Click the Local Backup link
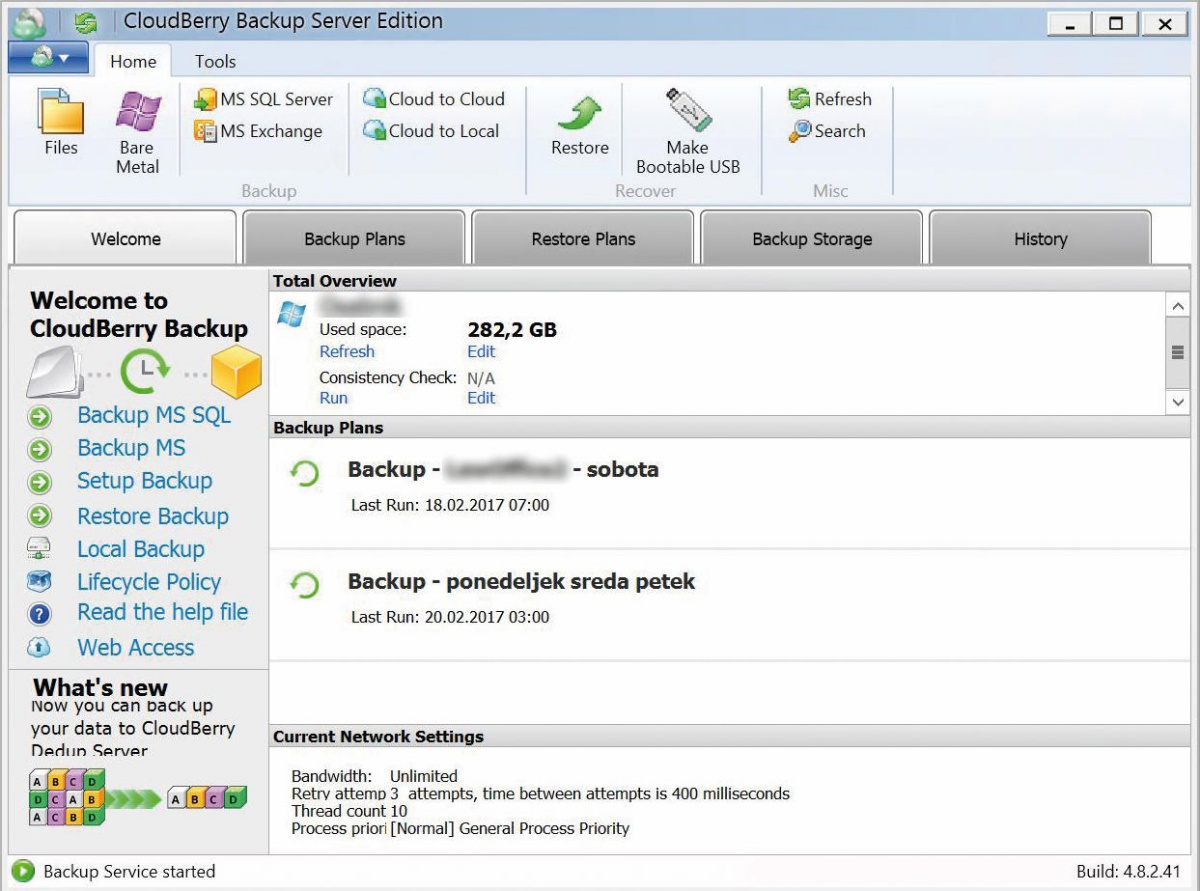 pyautogui.click(x=141, y=549)
